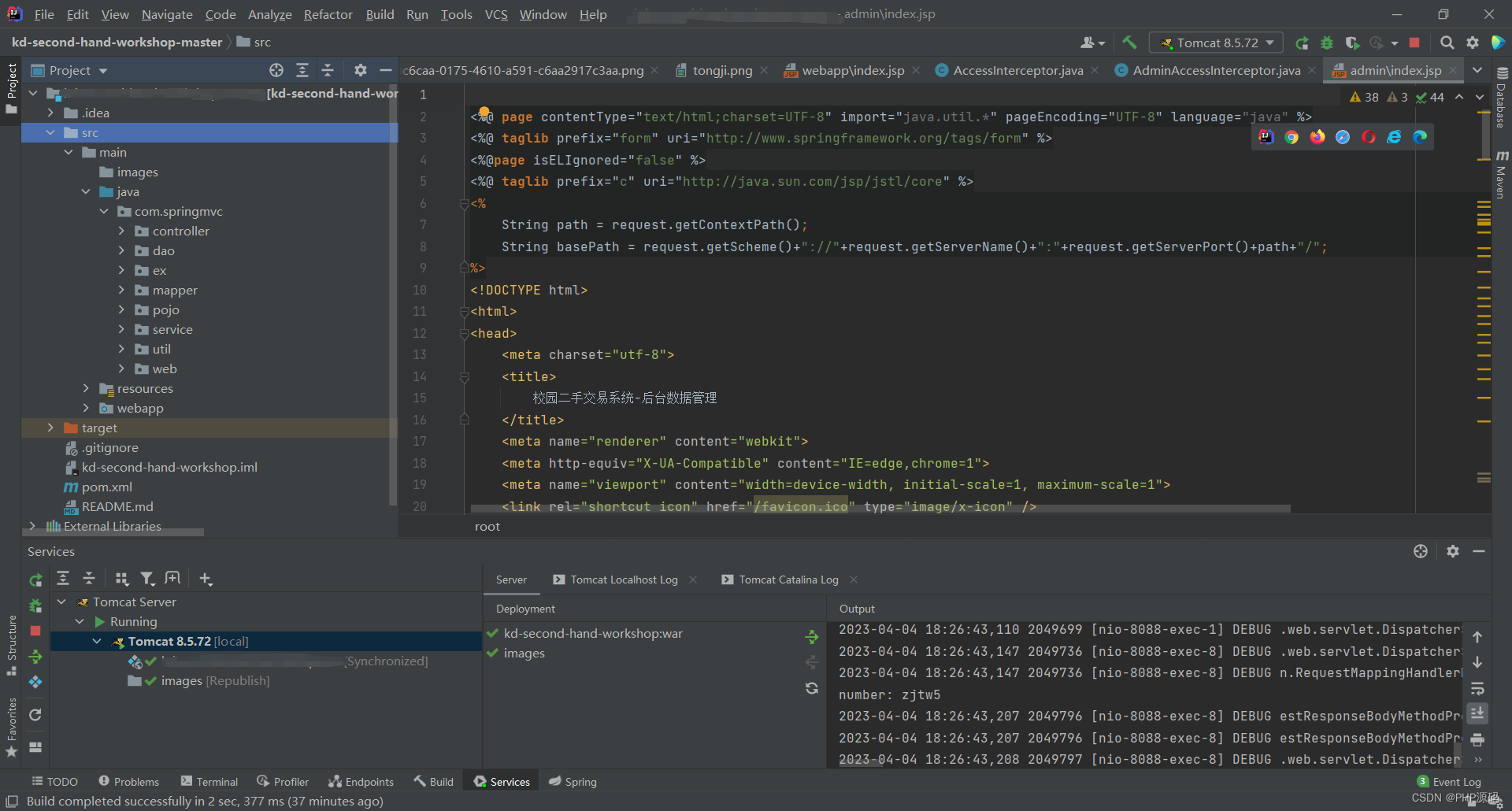Expand all in Project panel
Screen dimensions: 1512x811
pyautogui.click(x=302, y=70)
